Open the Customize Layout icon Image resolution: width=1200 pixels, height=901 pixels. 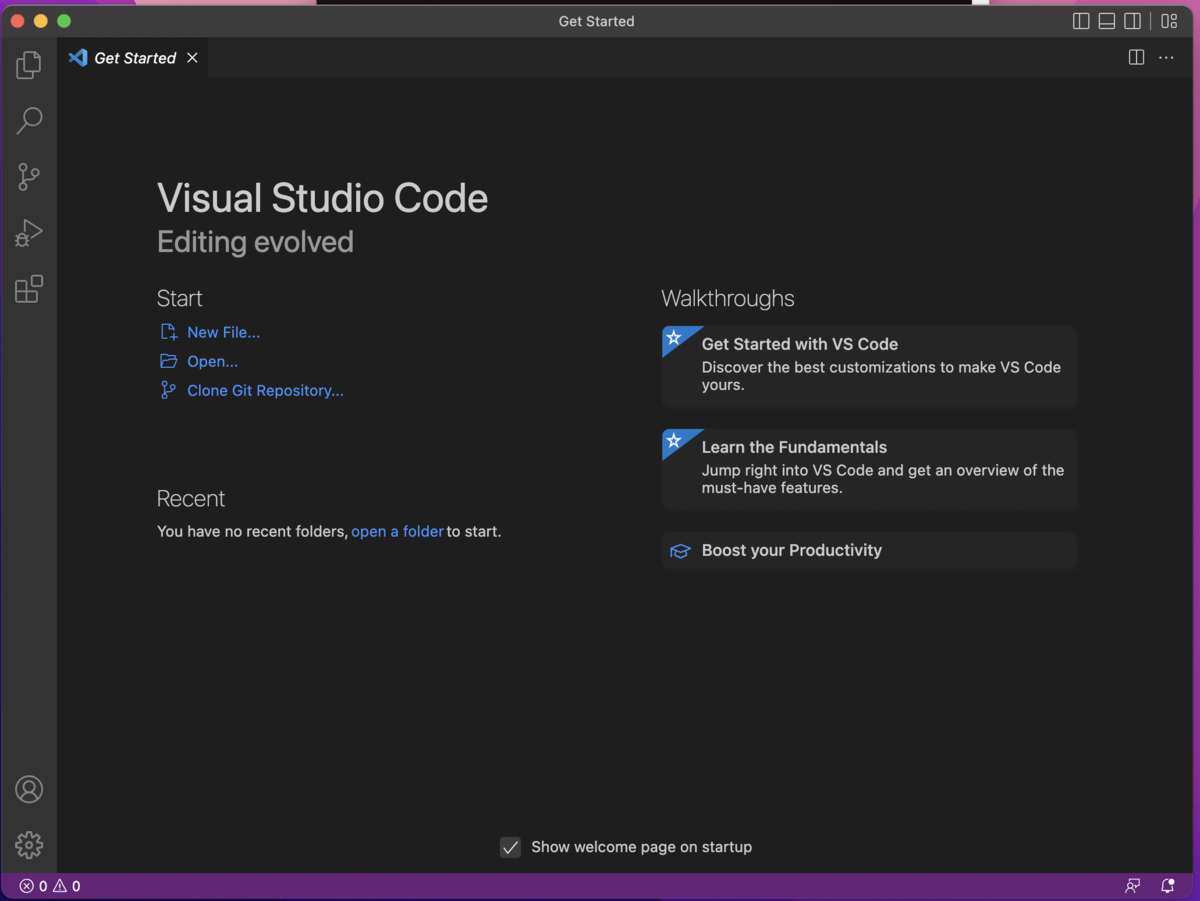click(1169, 21)
